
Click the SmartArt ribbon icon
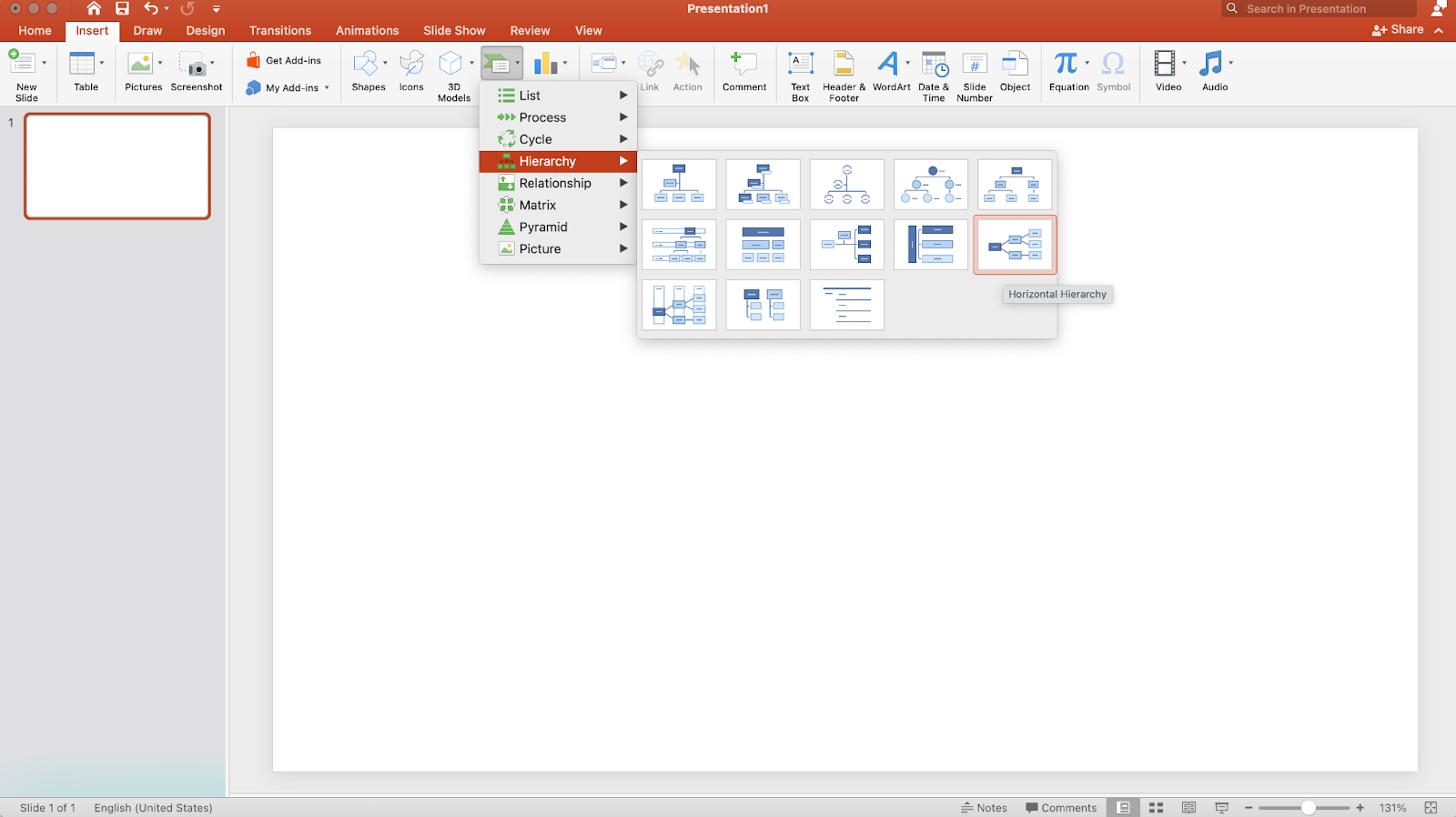click(496, 64)
